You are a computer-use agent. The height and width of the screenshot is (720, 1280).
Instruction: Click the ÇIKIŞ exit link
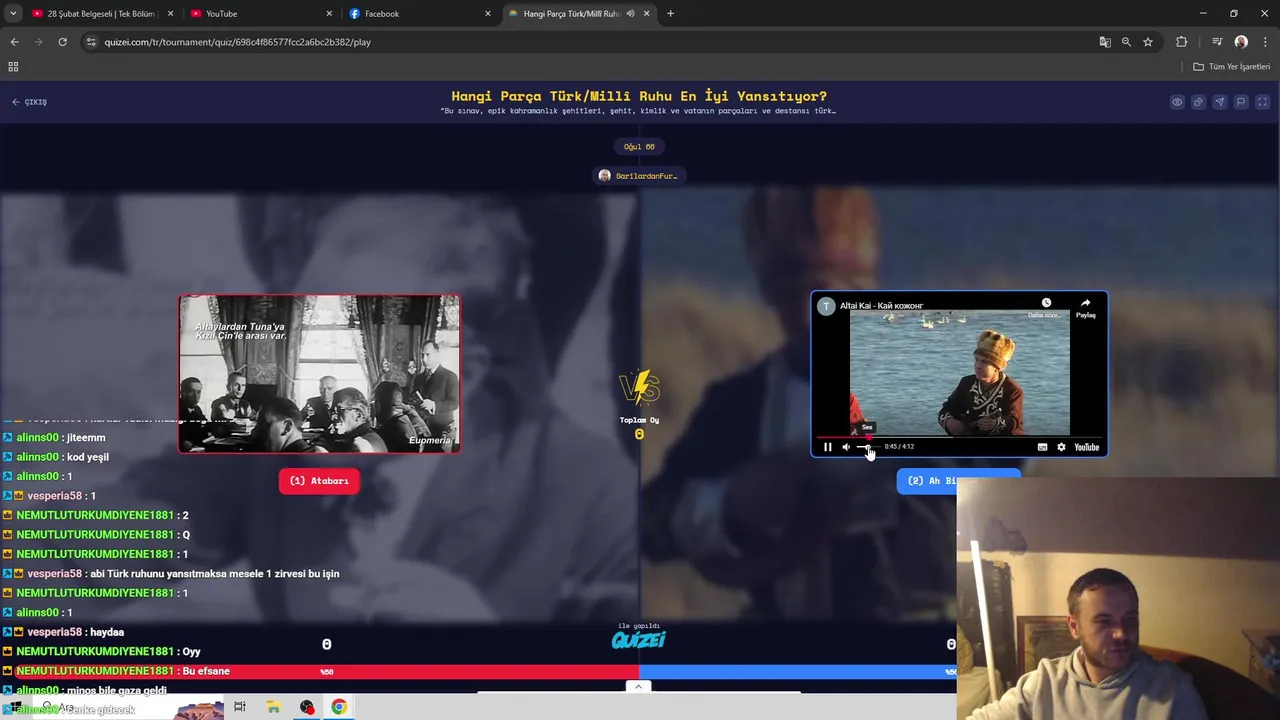coord(29,102)
